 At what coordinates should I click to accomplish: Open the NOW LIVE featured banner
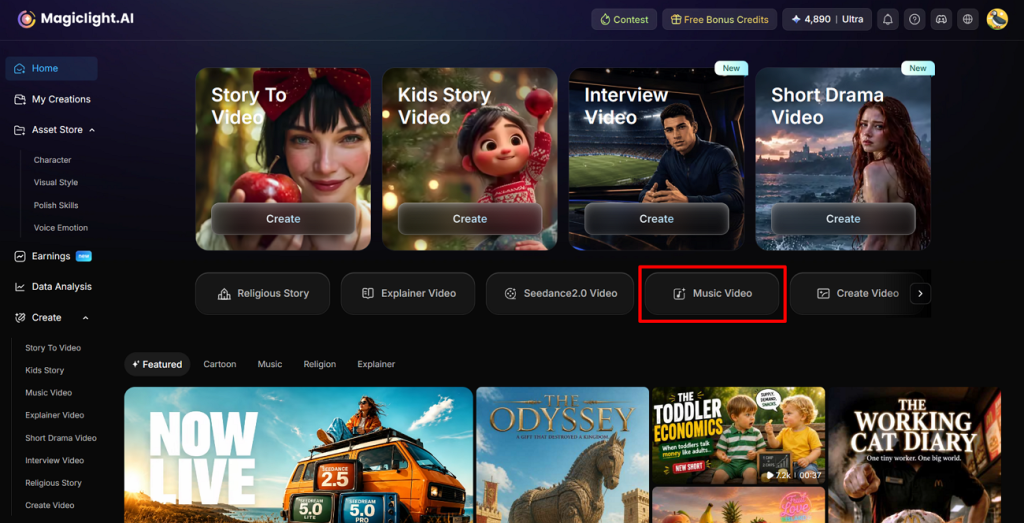pos(298,455)
